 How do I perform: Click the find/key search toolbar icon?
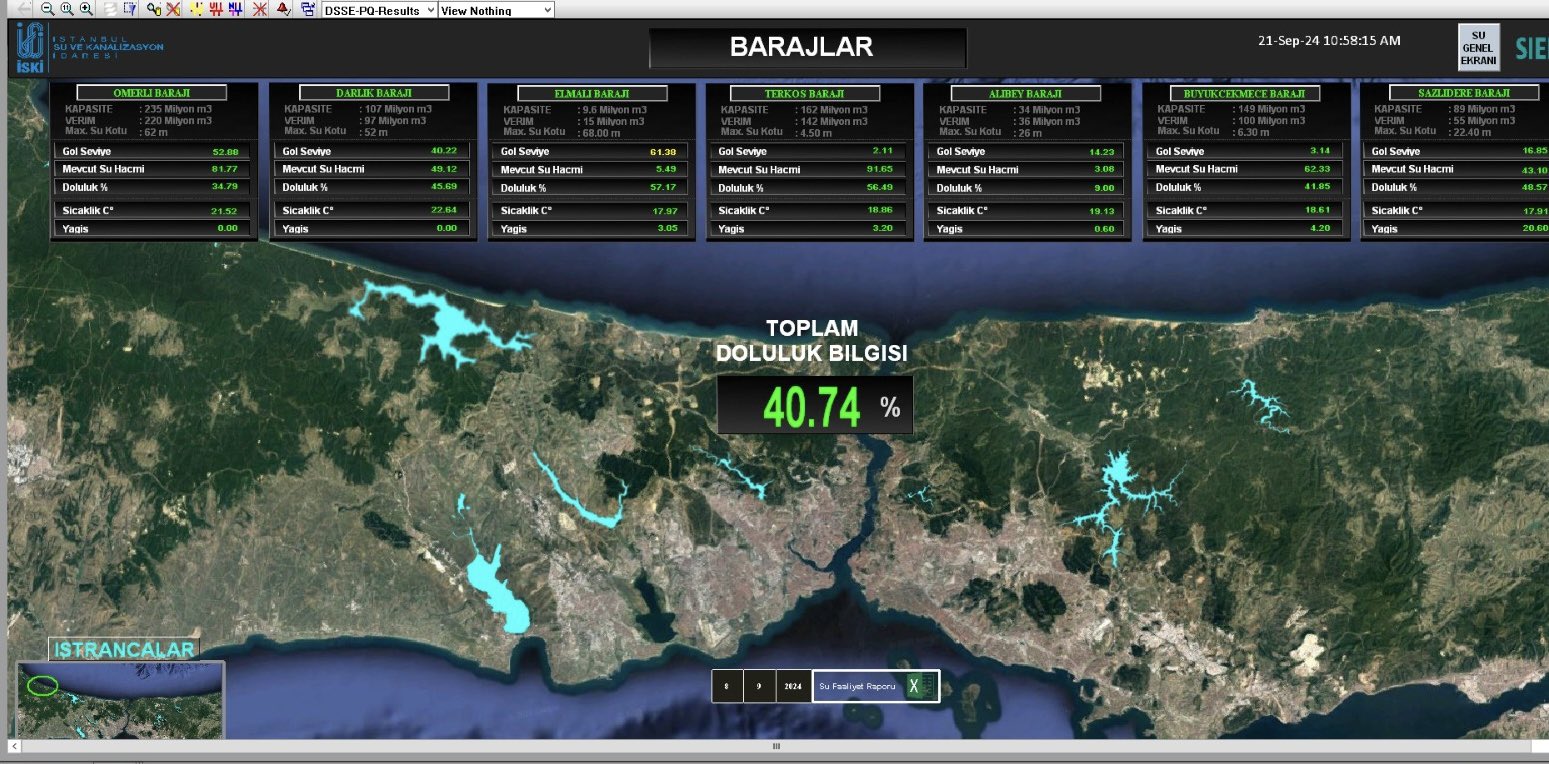click(x=154, y=9)
